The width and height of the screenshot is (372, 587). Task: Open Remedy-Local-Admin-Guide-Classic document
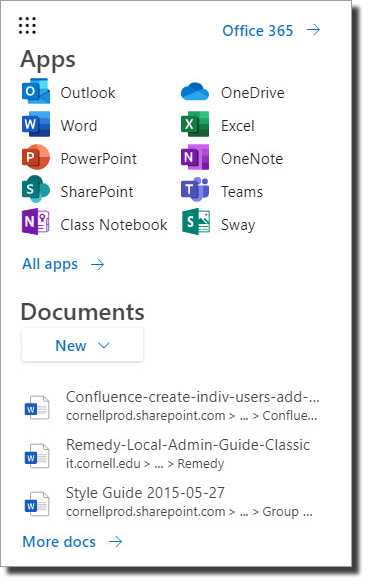tap(188, 445)
